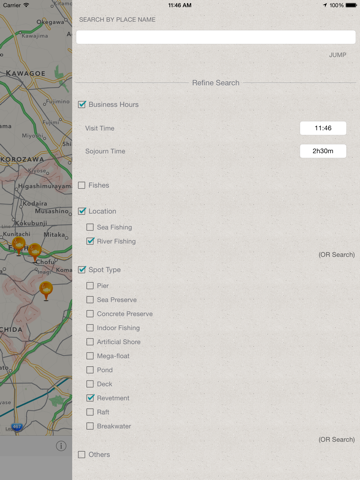Toggle the OR Search mode under Location
Viewport: 360px width, 480px height.
[336, 255]
